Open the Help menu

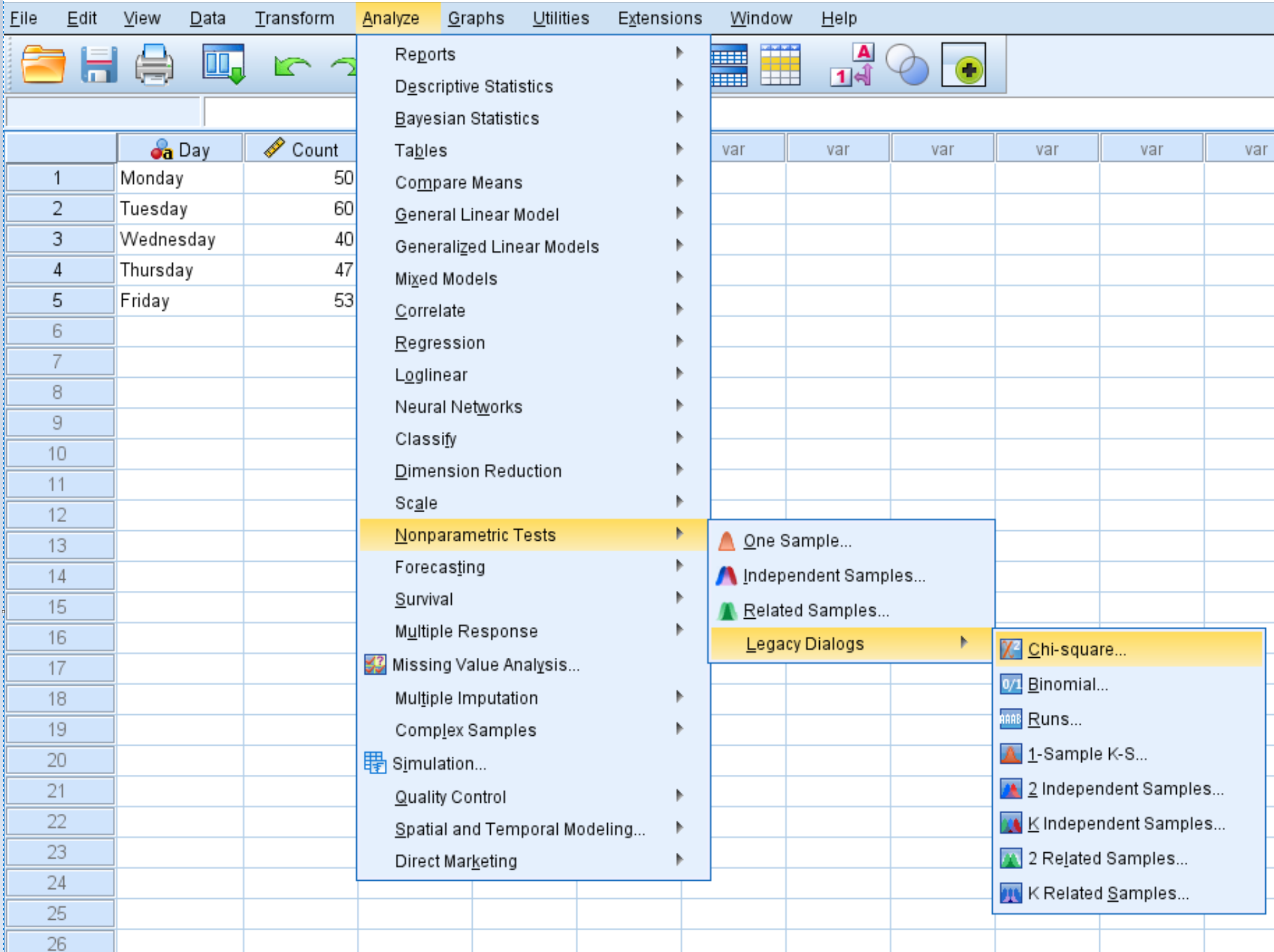[x=839, y=18]
